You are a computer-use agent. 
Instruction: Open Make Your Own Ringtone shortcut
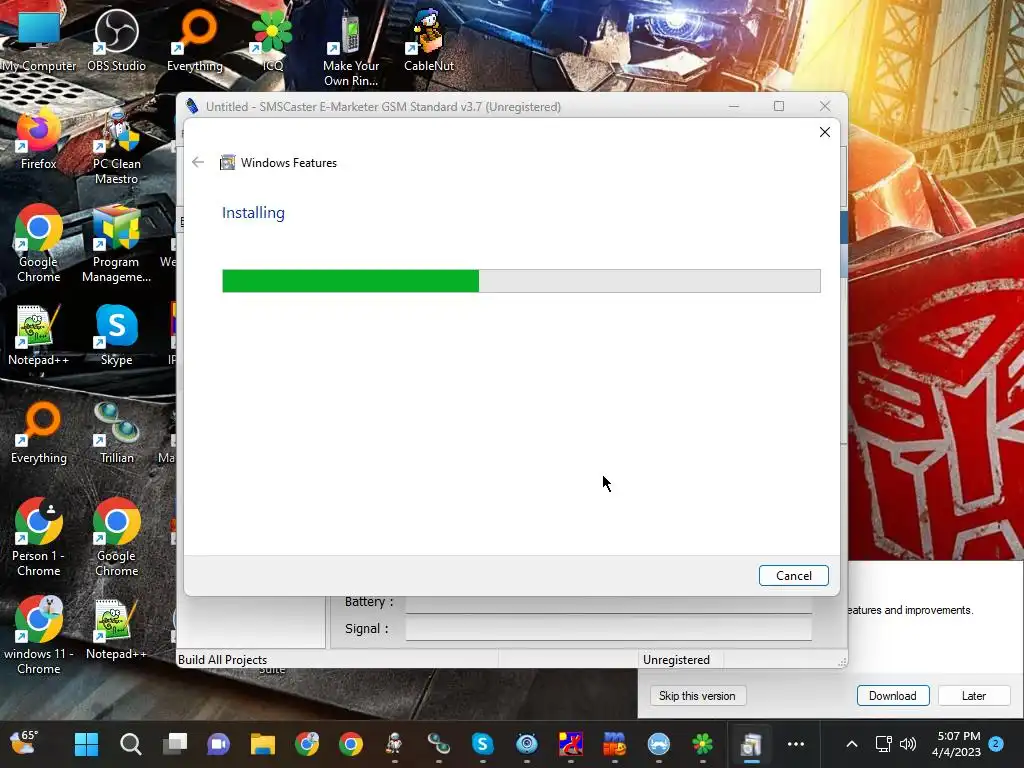[x=351, y=49]
